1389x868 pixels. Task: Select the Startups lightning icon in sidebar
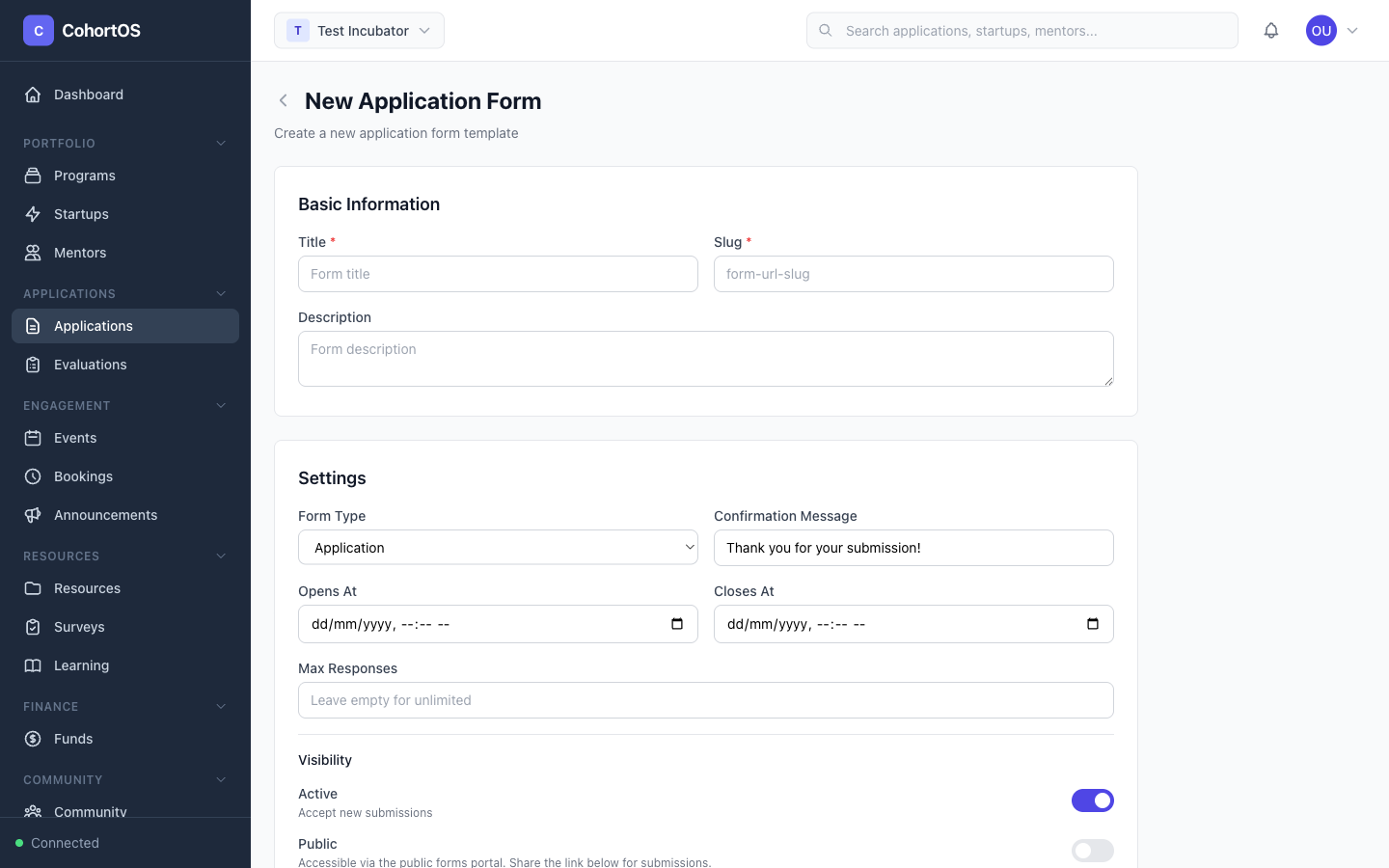pos(33,214)
